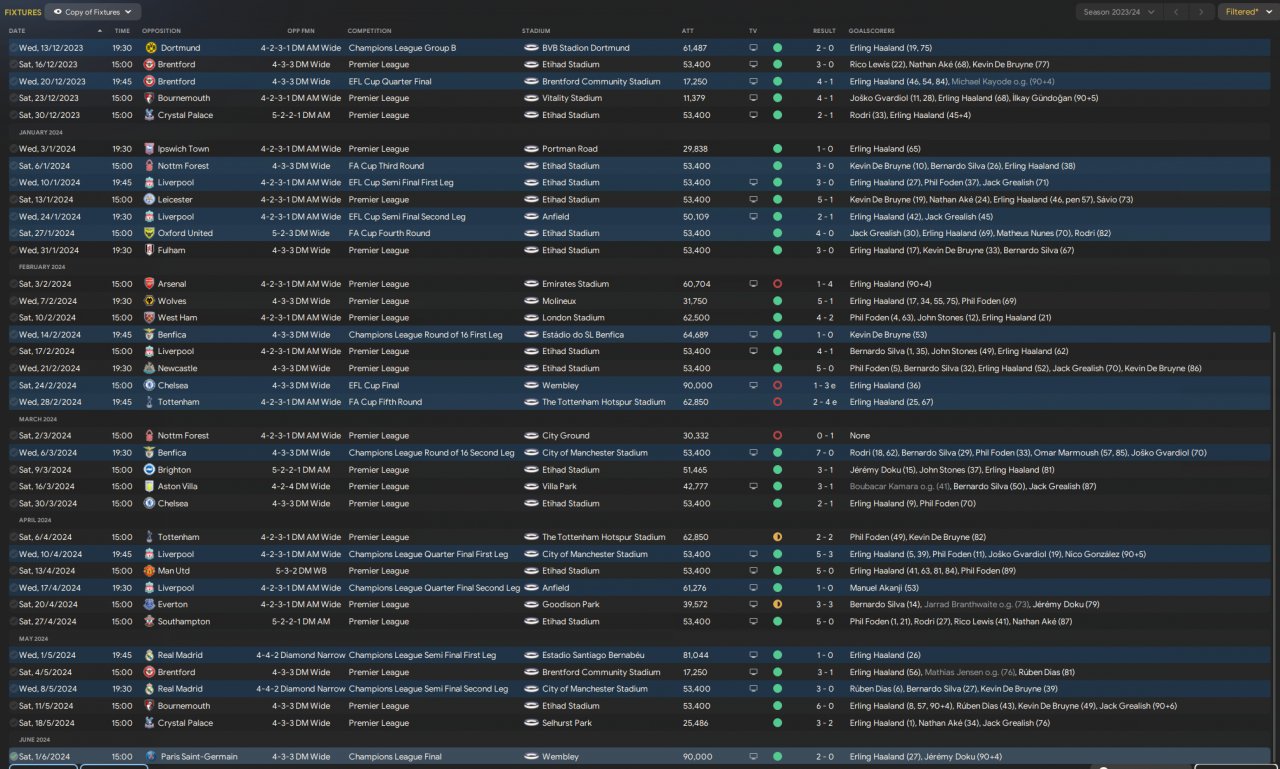Click the Arsenal club badge
This screenshot has height=769, width=1280.
[x=149, y=284]
